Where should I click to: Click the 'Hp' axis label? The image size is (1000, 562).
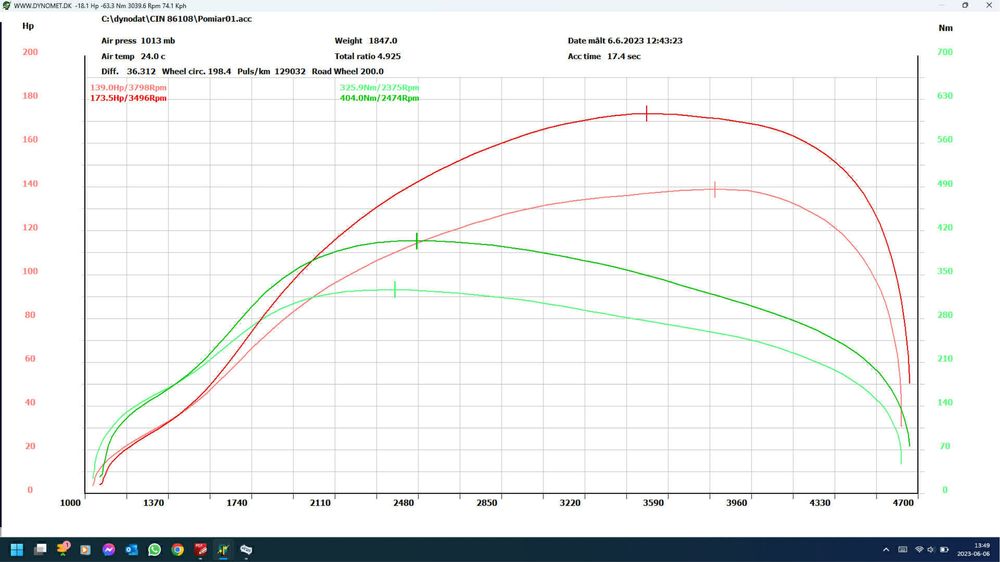tap(28, 26)
